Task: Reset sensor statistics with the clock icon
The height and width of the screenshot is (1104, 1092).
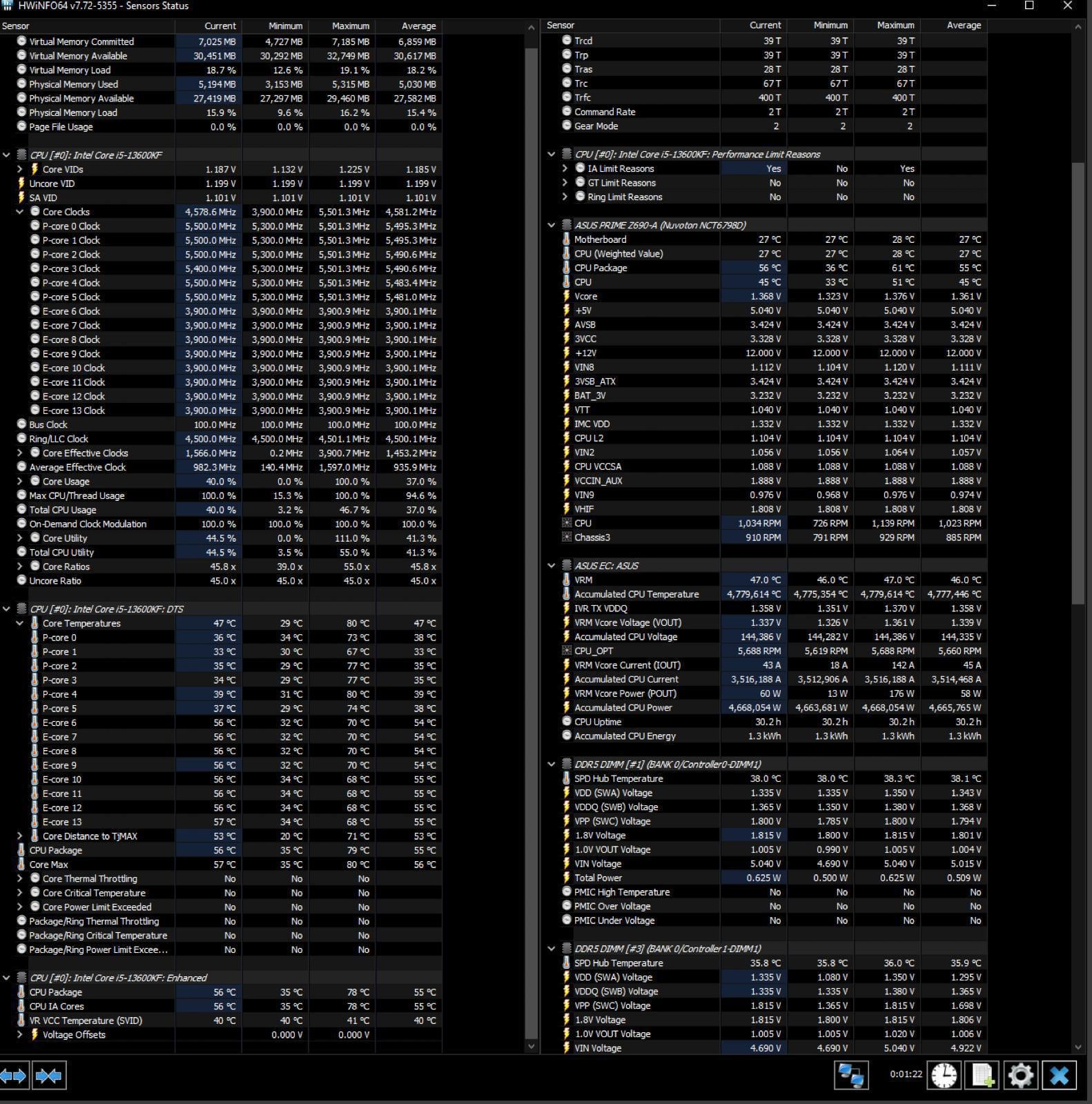Action: (x=944, y=1075)
